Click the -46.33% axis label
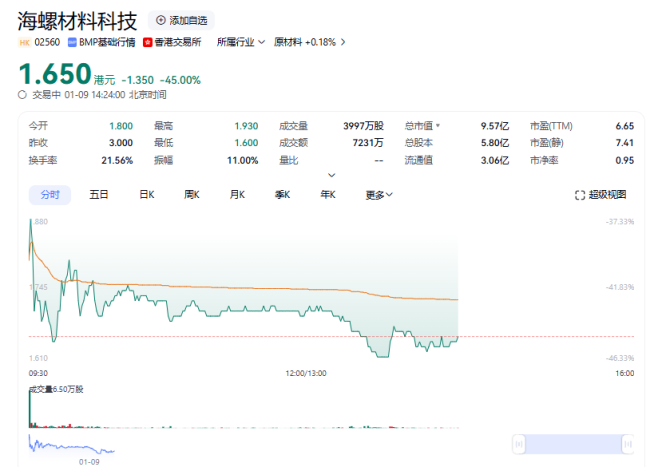 pyautogui.click(x=620, y=358)
